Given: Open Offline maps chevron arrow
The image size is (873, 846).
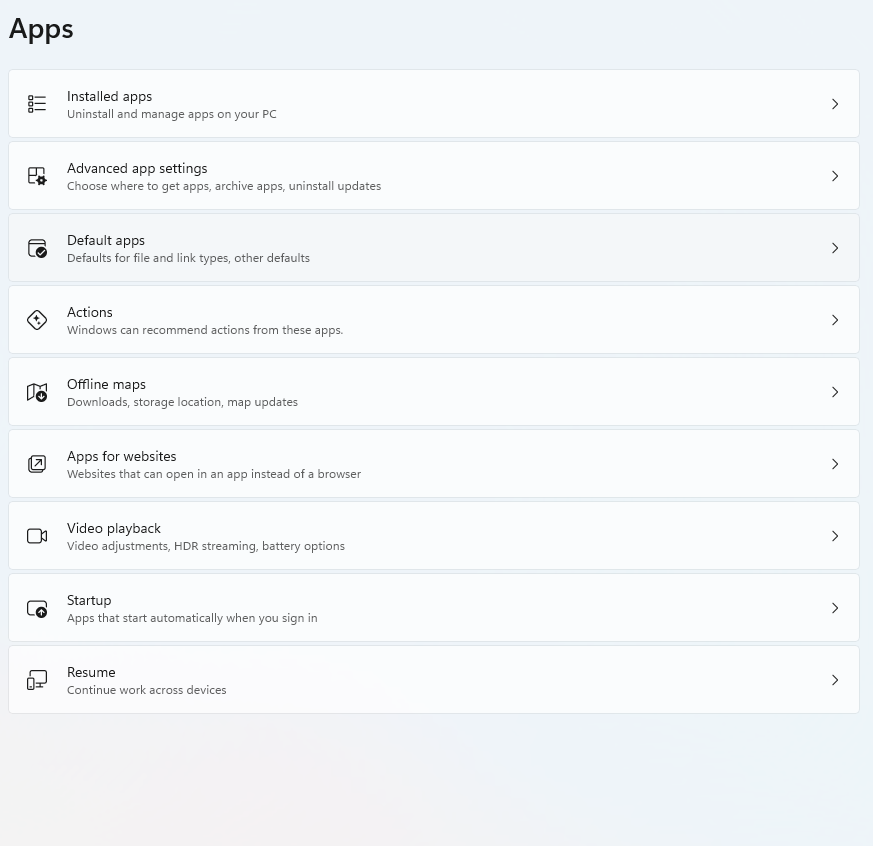Looking at the screenshot, I should pyautogui.click(x=835, y=392).
